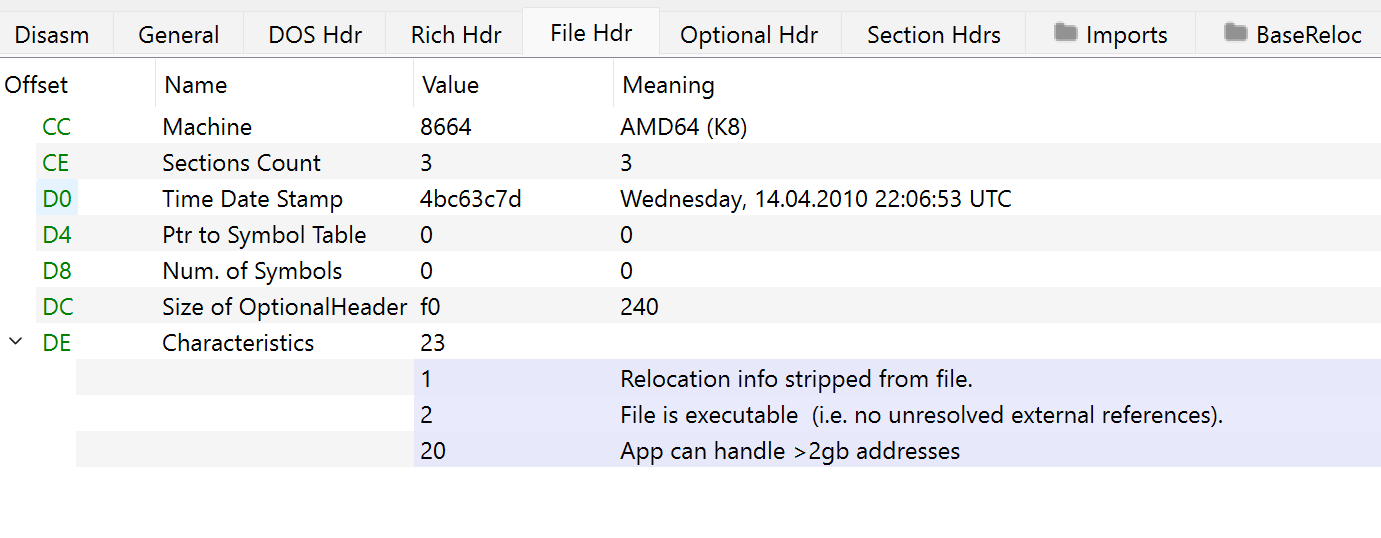
Task: Click the Value column header
Action: click(450, 86)
